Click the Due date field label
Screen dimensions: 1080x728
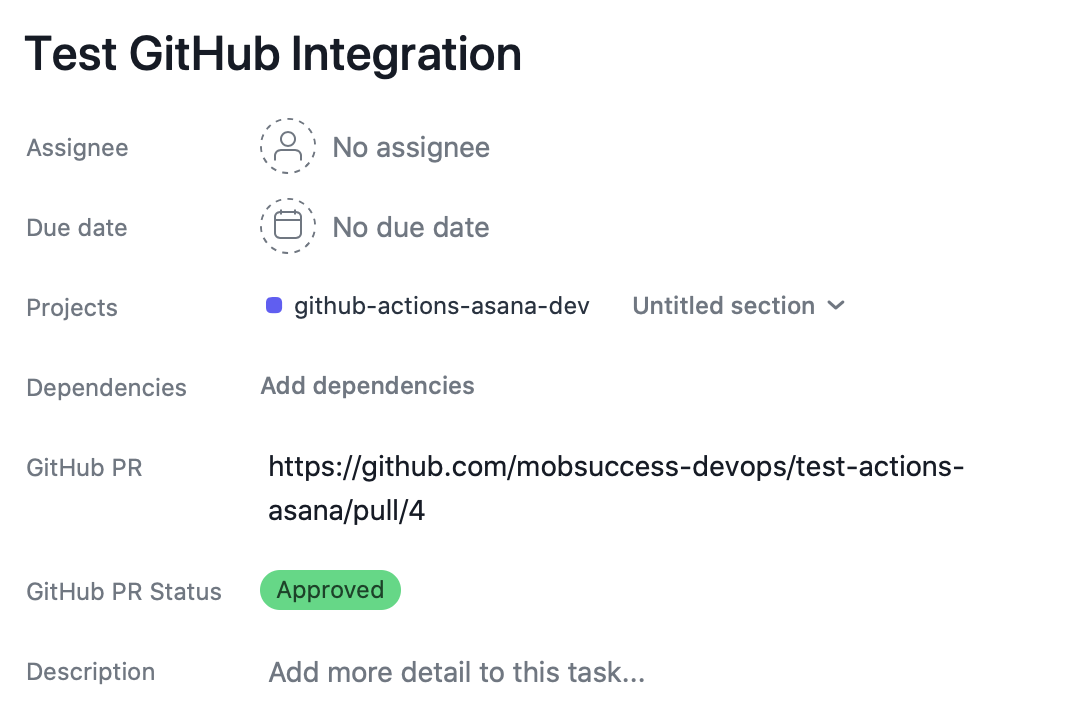pos(76,228)
